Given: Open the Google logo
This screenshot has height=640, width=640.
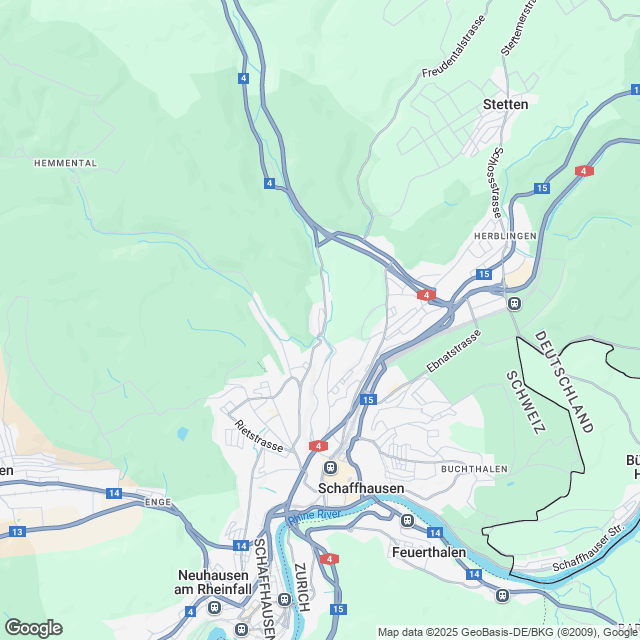Looking at the screenshot, I should 34,628.
